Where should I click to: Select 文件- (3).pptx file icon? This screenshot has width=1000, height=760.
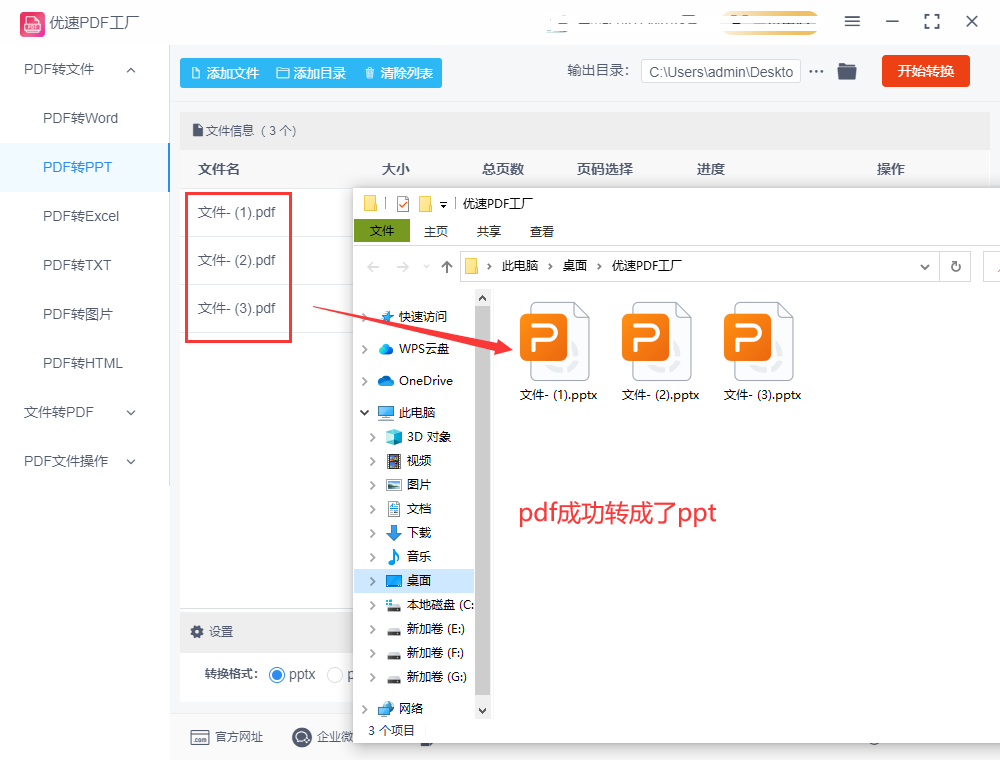pyautogui.click(x=758, y=342)
